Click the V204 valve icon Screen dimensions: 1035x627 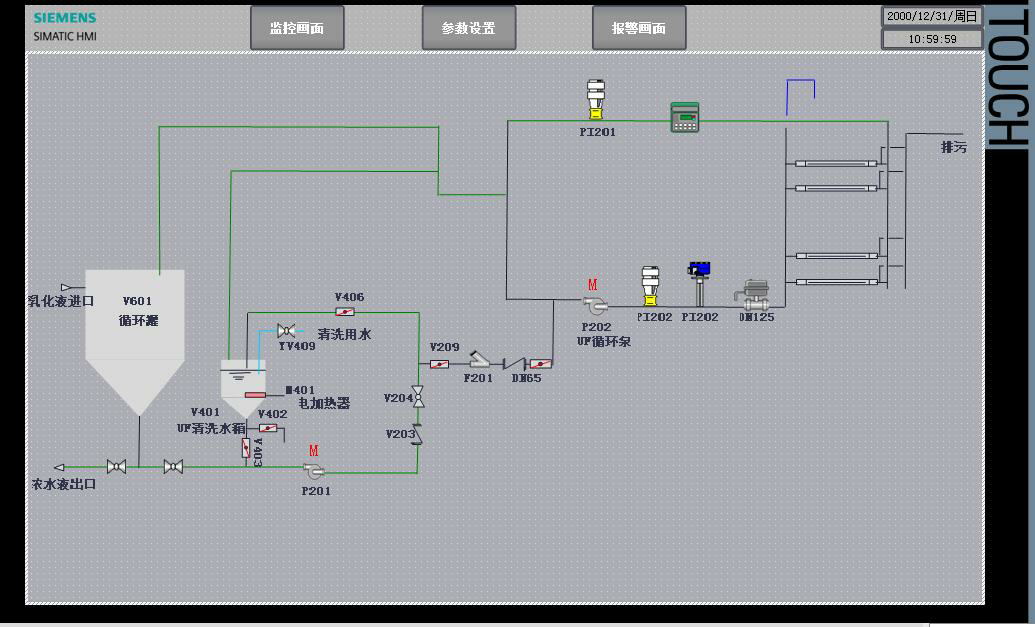pos(419,398)
